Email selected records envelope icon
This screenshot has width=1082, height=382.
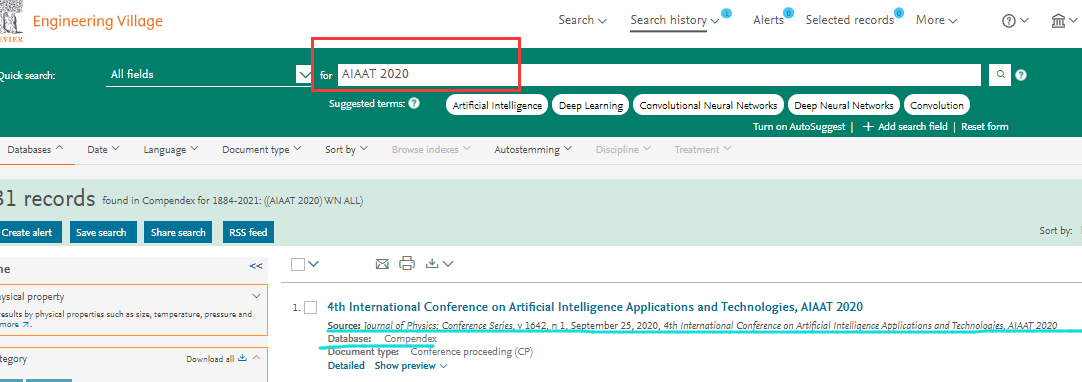(382, 263)
